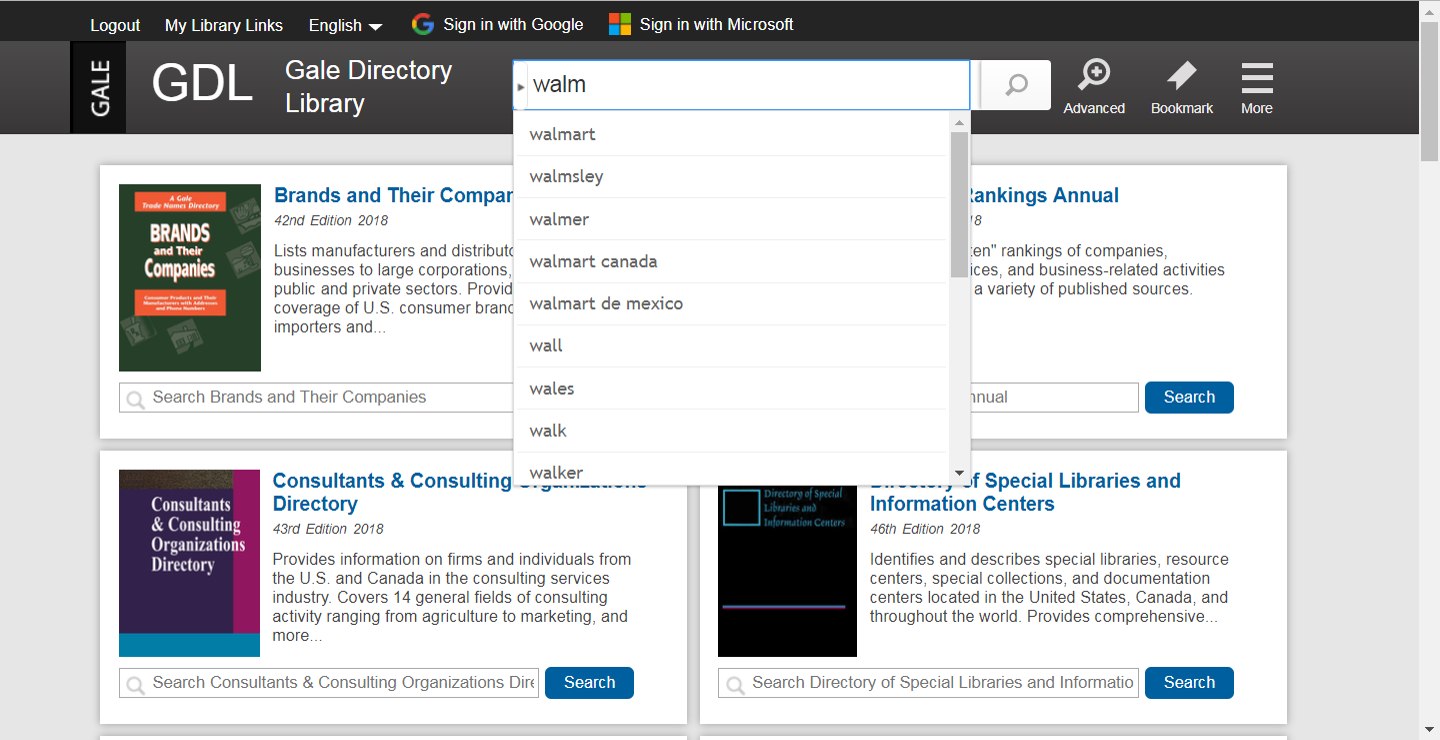Choose the walmer suggestion
The height and width of the screenshot is (740, 1440).
(x=730, y=219)
